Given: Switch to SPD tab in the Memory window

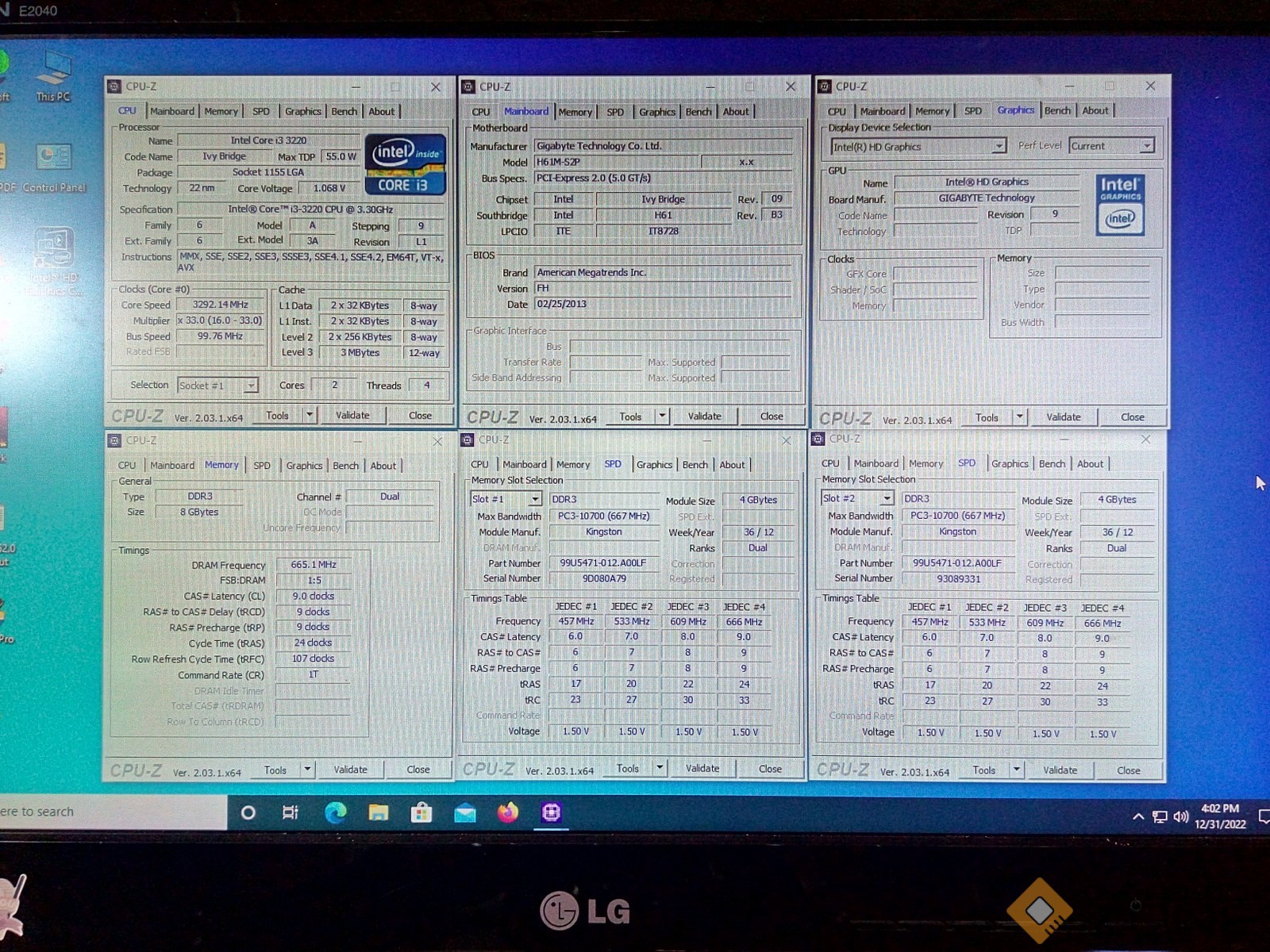Looking at the screenshot, I should (x=262, y=466).
